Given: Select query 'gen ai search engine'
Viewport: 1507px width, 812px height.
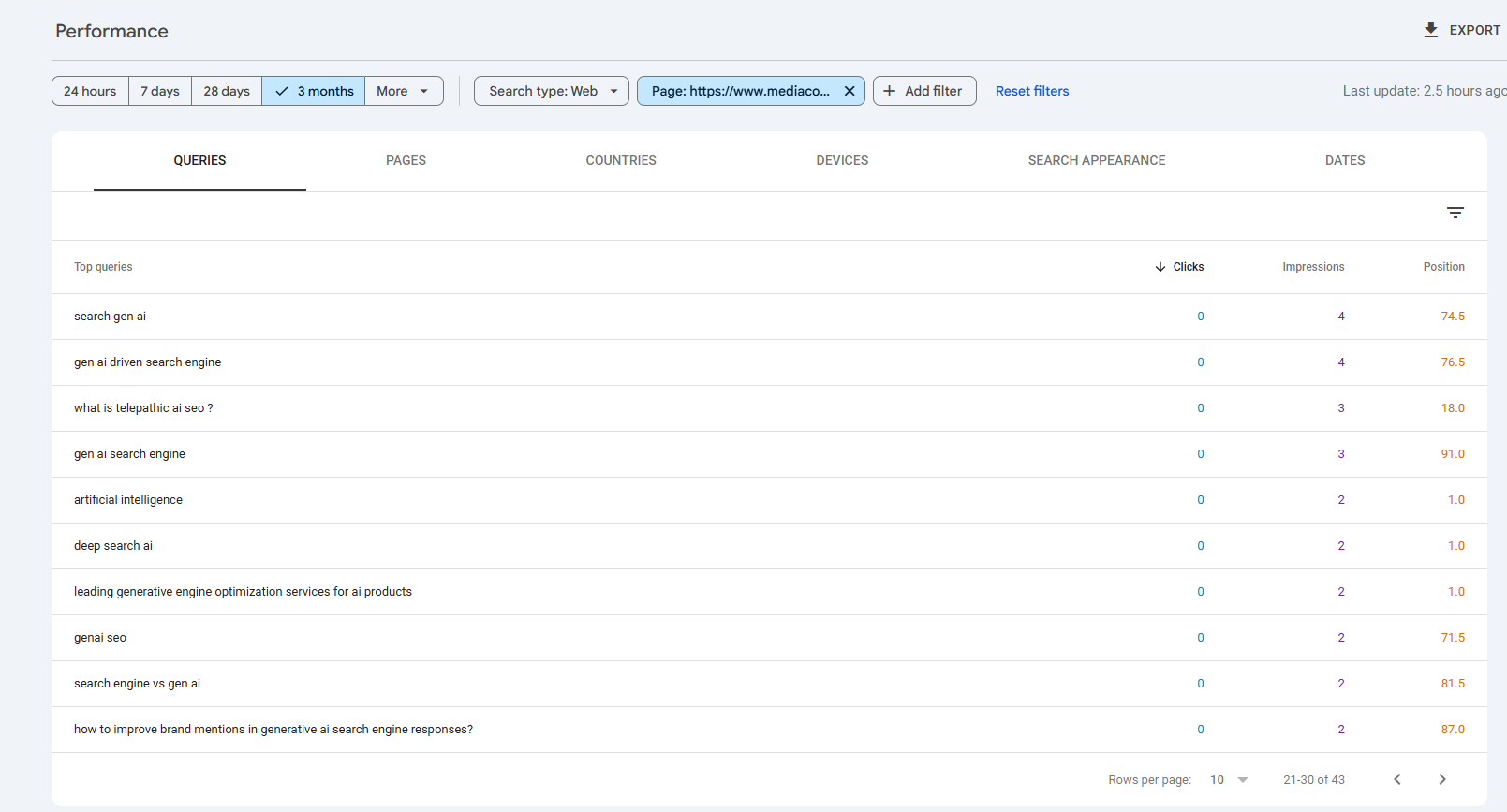Looking at the screenshot, I should [129, 454].
